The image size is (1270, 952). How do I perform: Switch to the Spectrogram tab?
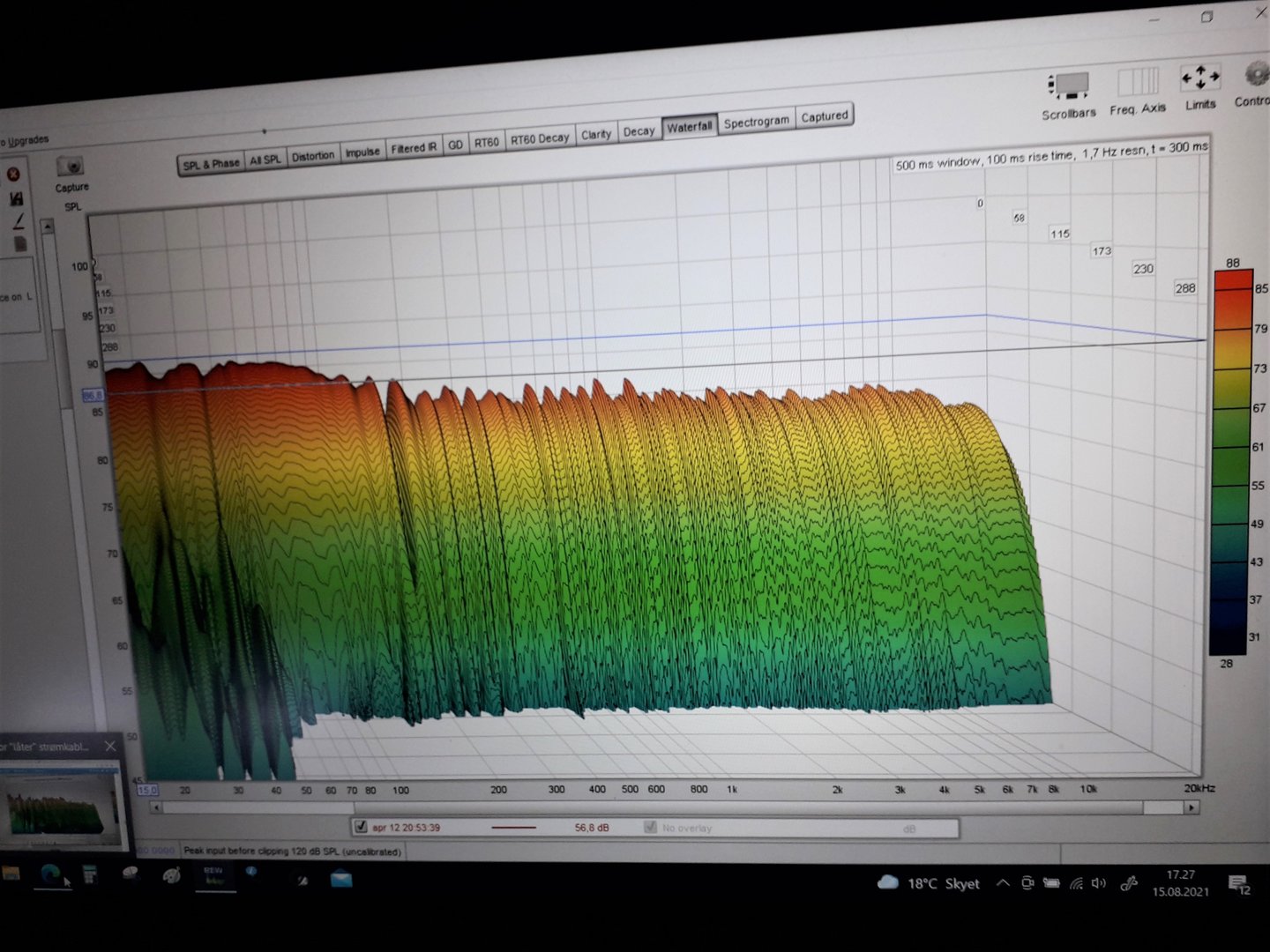coord(756,122)
